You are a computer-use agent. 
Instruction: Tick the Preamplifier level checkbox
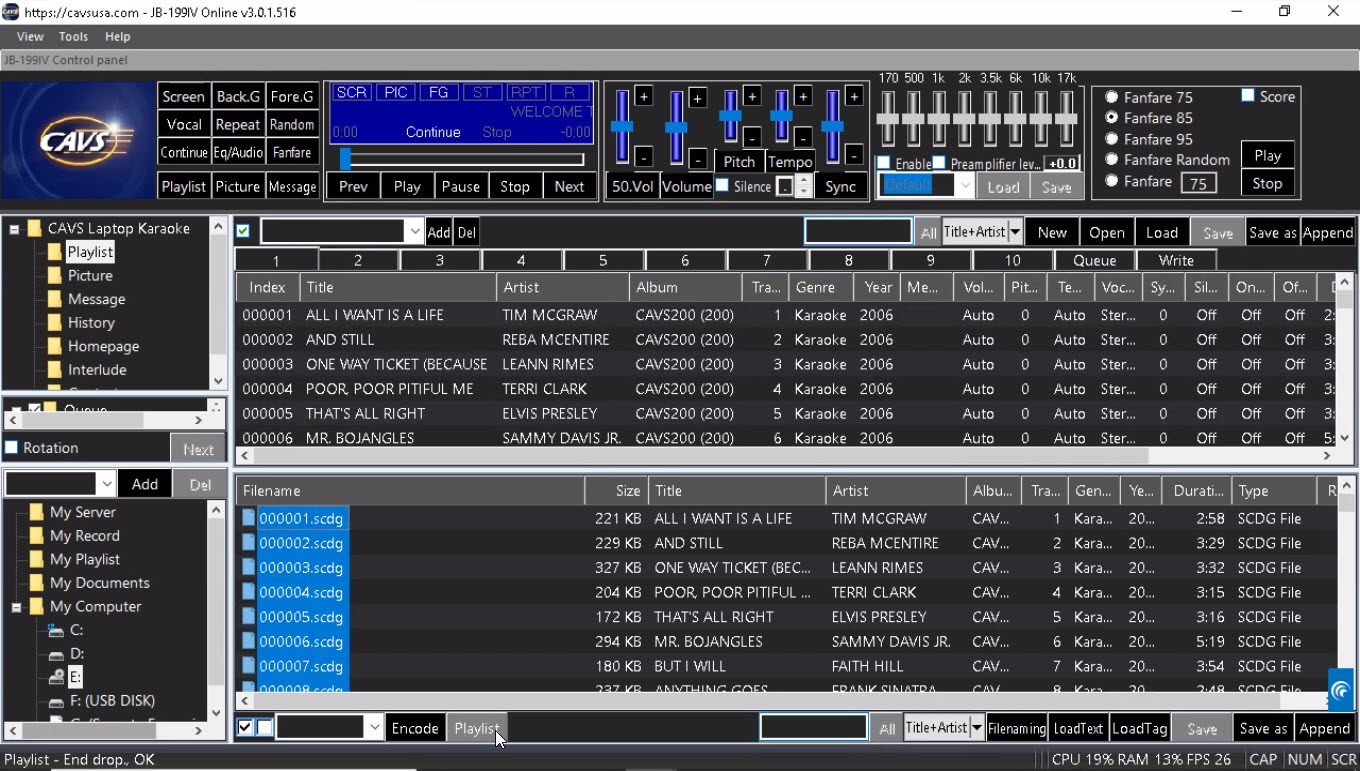pyautogui.click(x=939, y=163)
